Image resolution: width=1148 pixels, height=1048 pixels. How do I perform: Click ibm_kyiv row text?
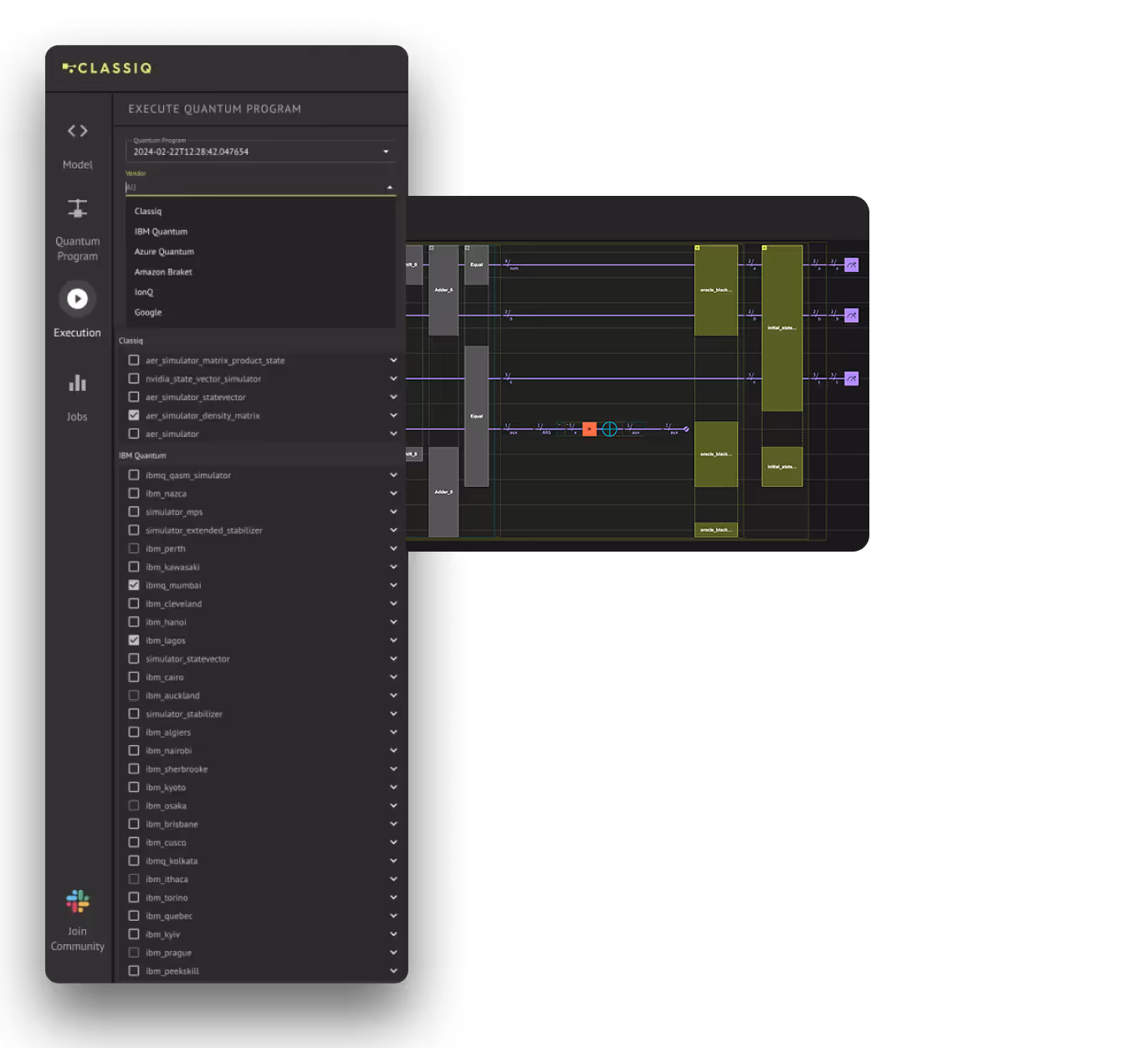163,934
